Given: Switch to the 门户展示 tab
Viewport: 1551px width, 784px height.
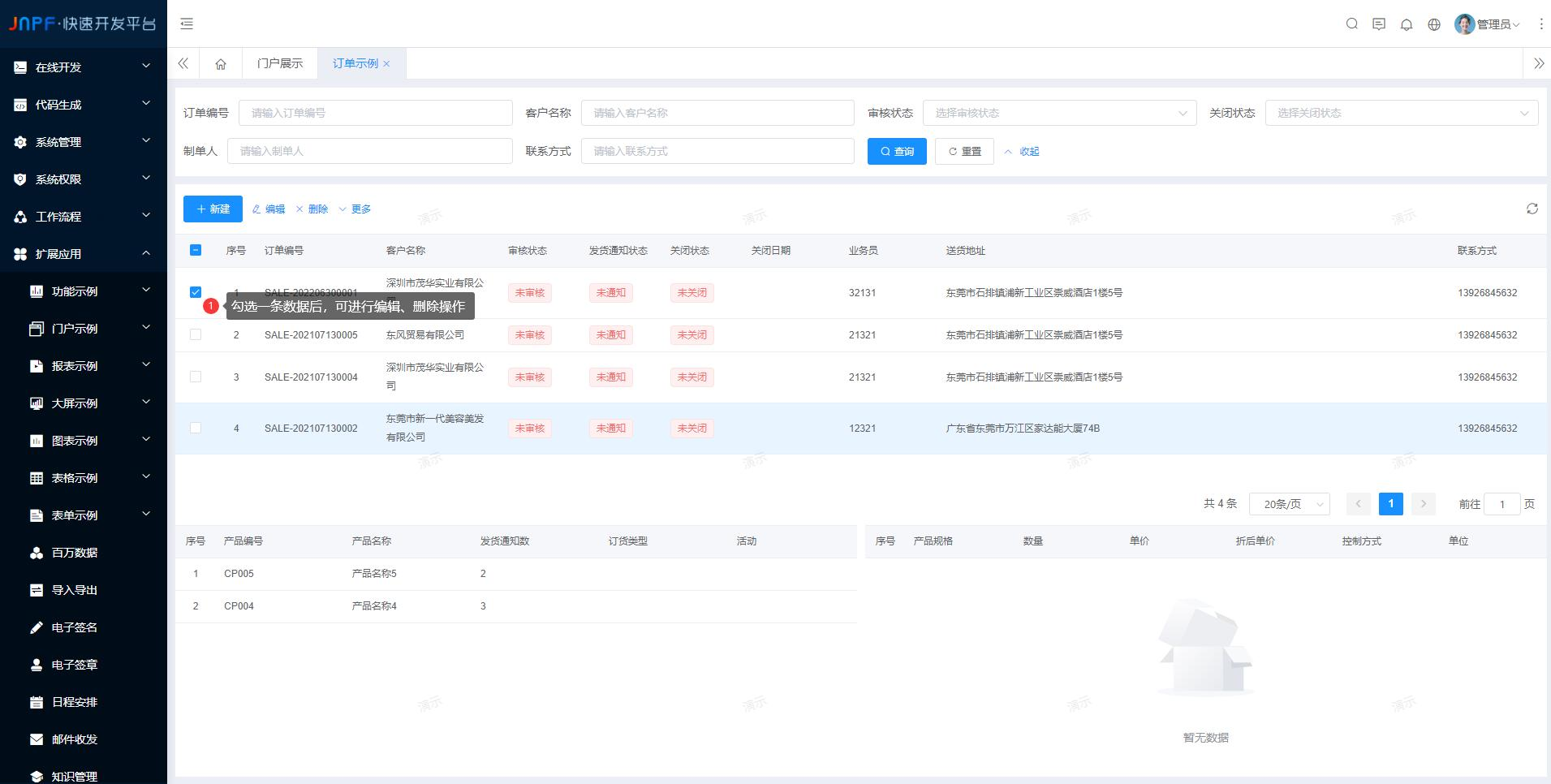Looking at the screenshot, I should [x=279, y=63].
